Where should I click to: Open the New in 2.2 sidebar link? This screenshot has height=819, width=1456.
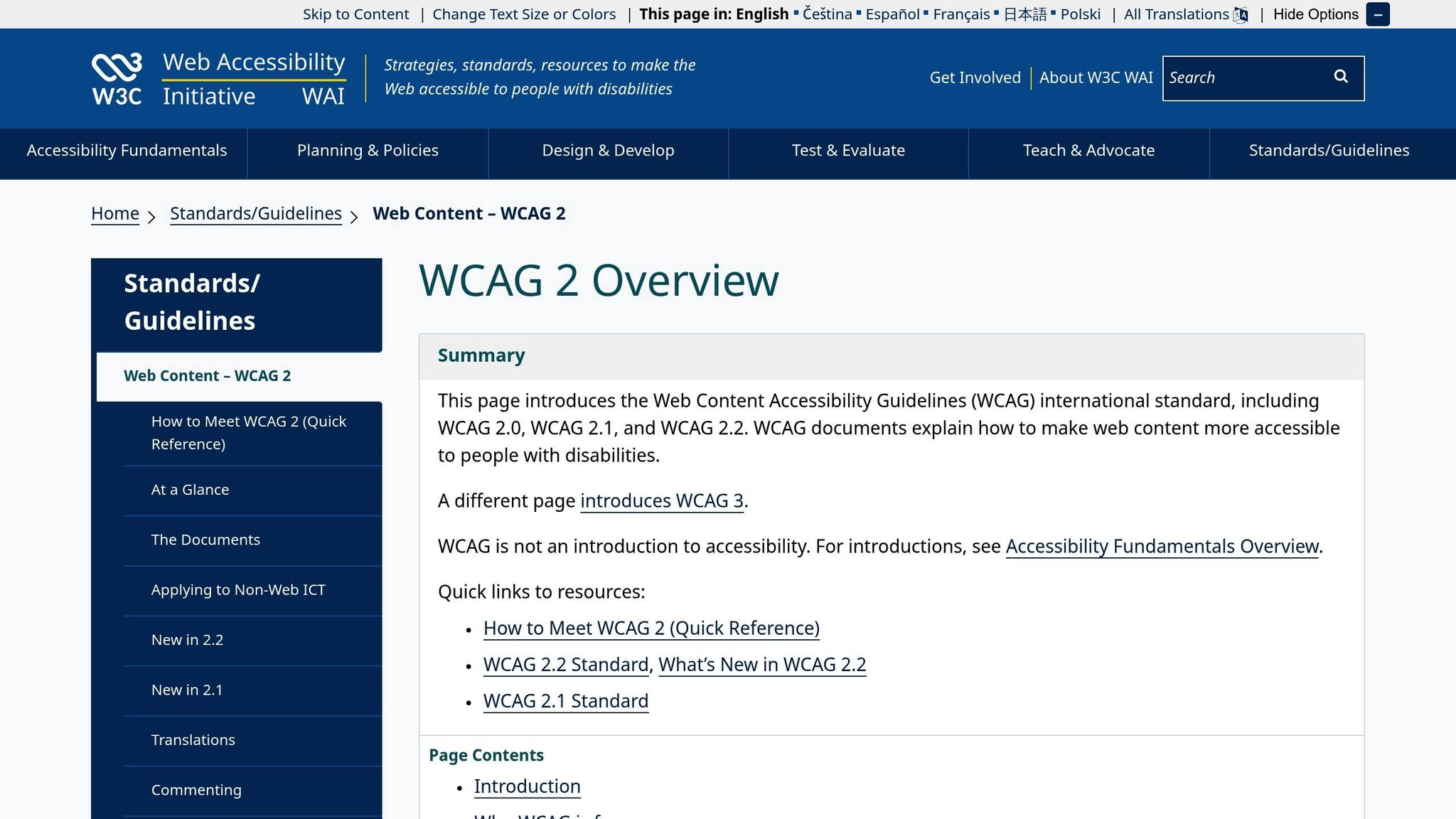[x=187, y=640]
